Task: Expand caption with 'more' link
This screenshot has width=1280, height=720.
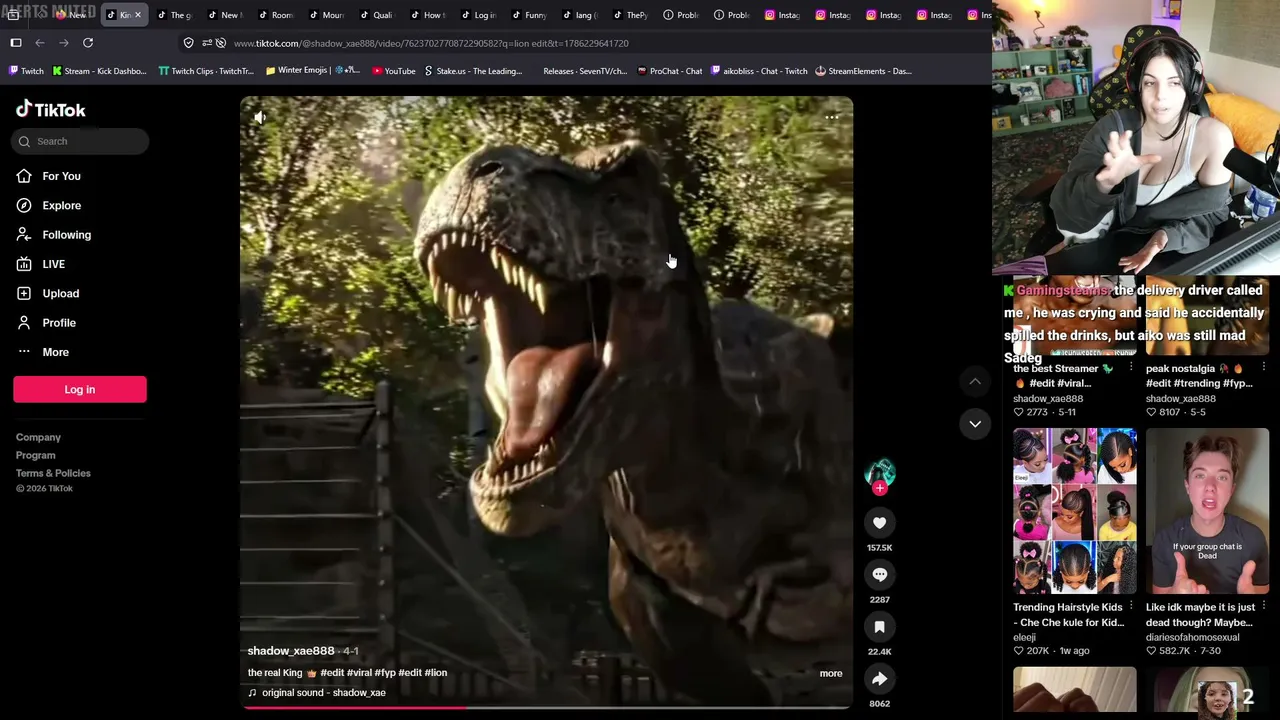Action: [x=831, y=673]
